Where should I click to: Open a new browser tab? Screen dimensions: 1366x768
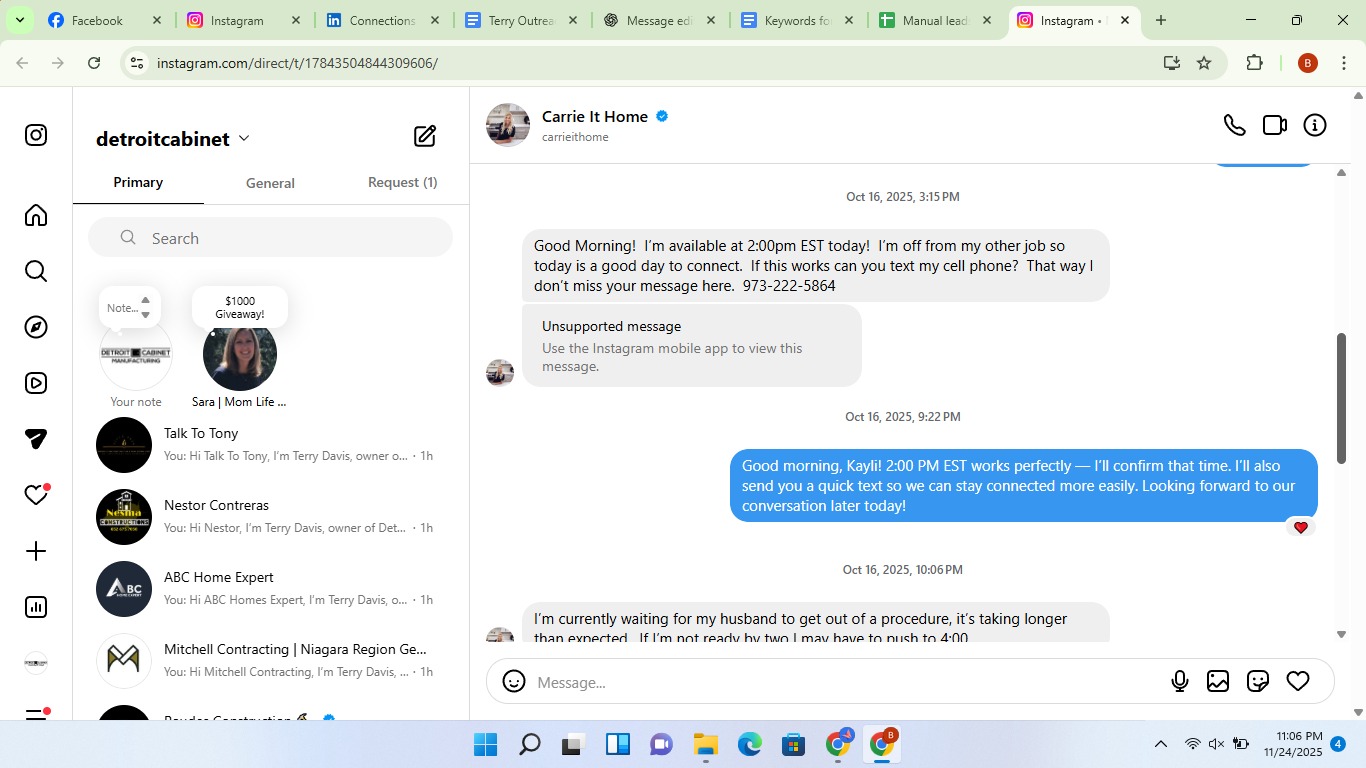point(1161,20)
